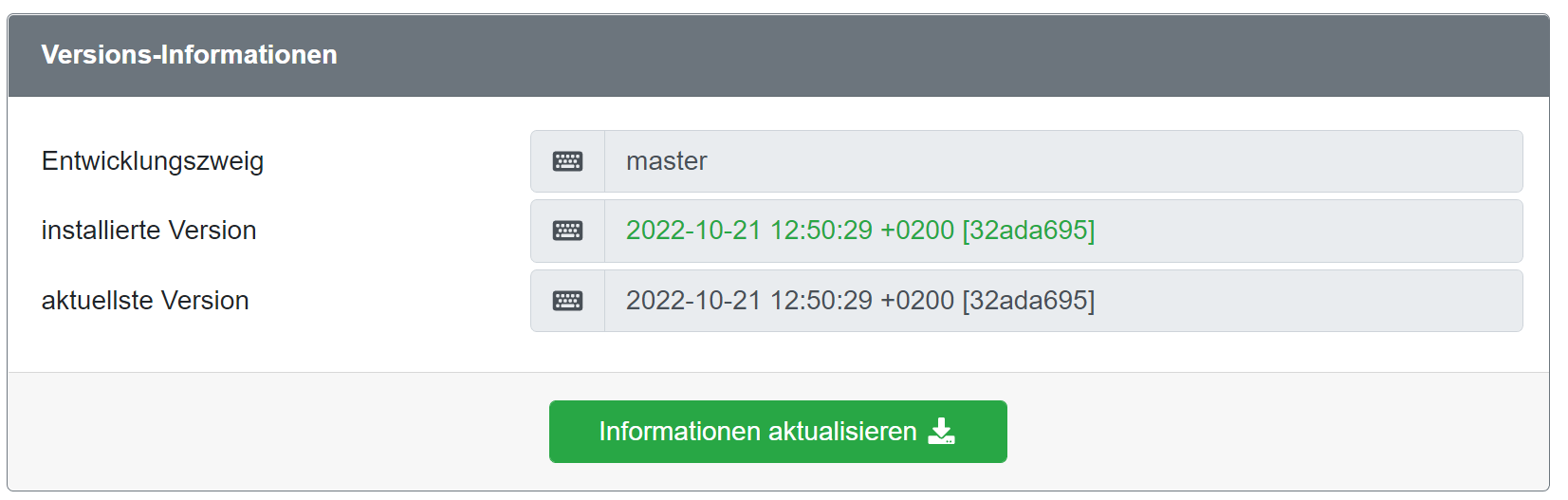Click the Entwicklungszweig label
Viewport: 1568px width, 500px height.
[153, 161]
